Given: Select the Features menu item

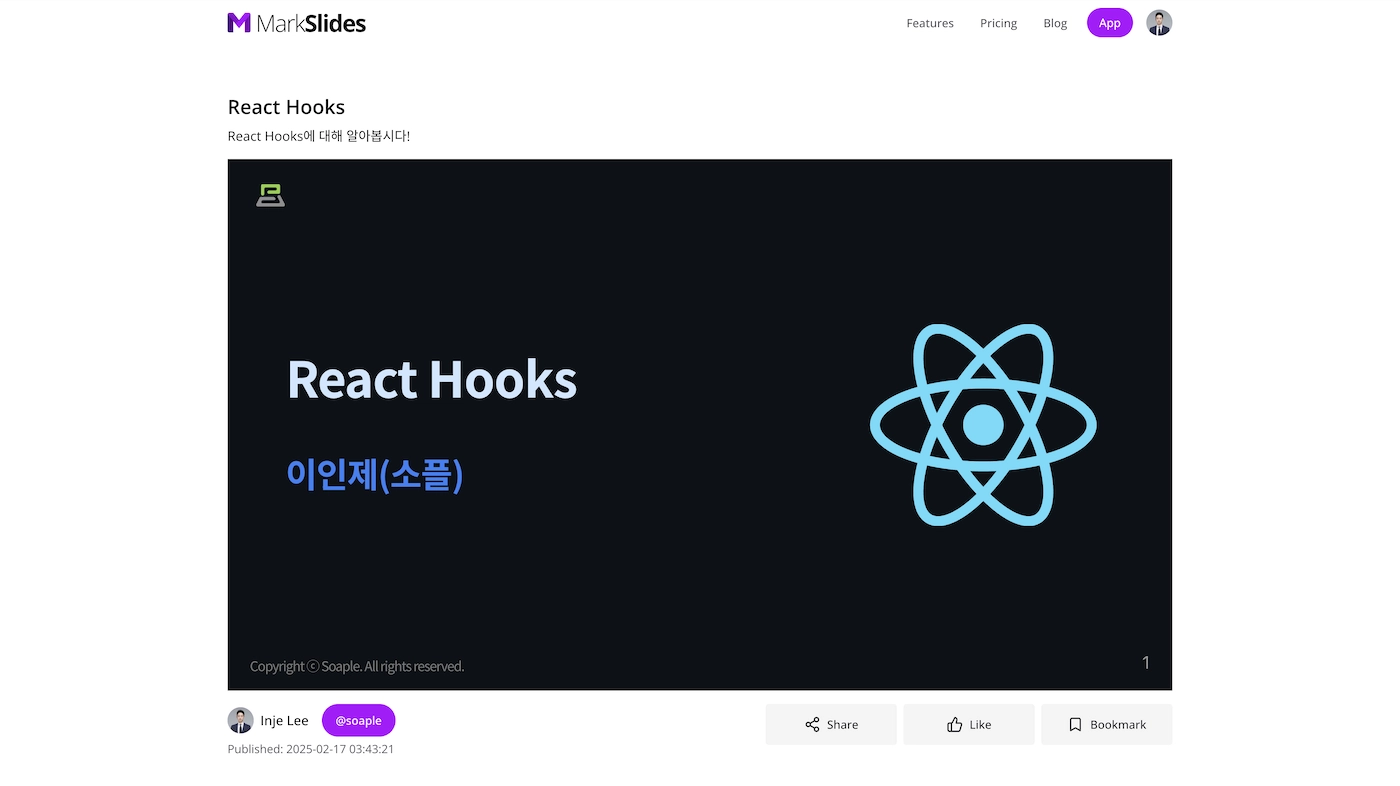Looking at the screenshot, I should pos(929,22).
